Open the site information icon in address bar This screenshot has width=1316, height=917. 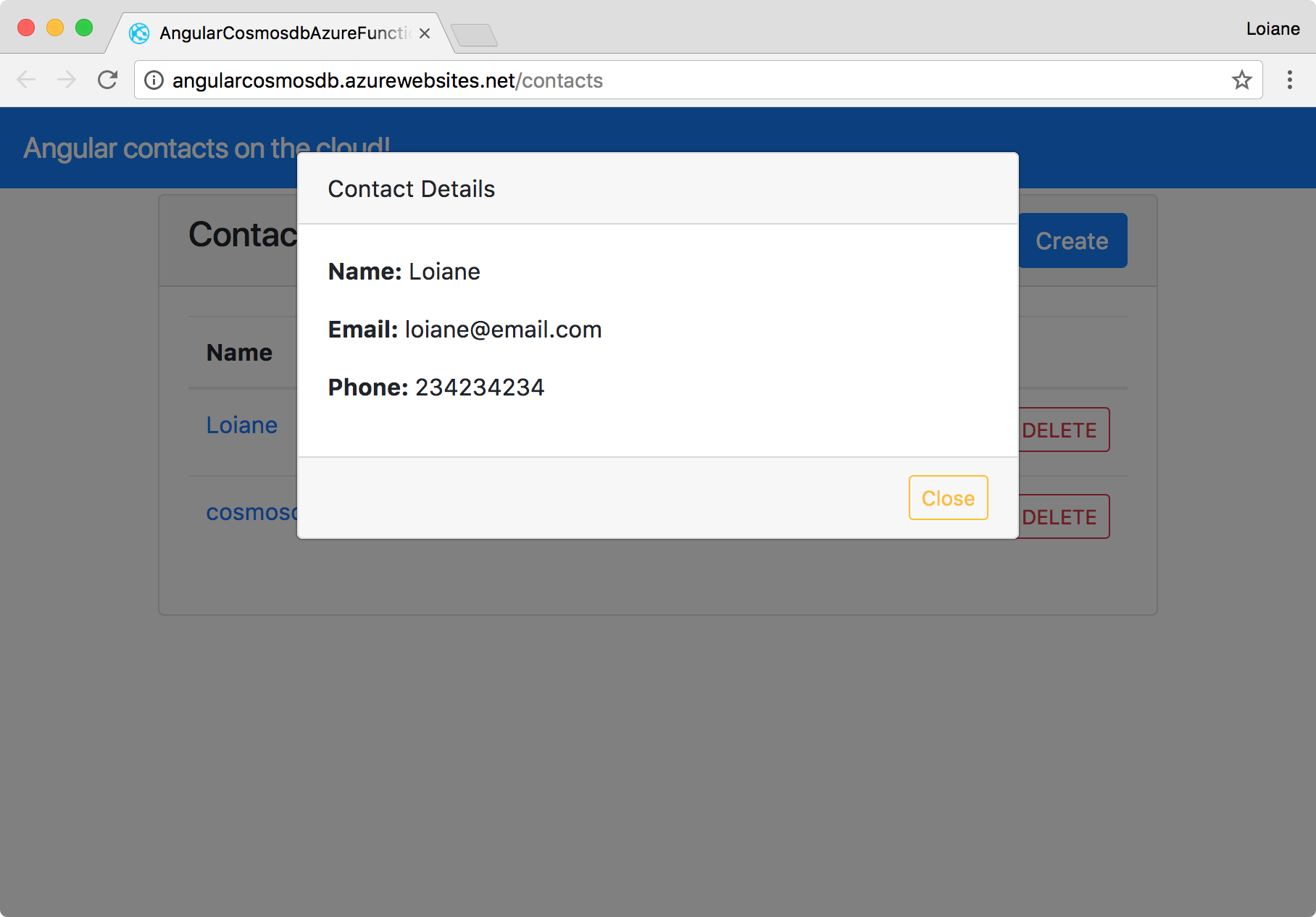(x=154, y=80)
